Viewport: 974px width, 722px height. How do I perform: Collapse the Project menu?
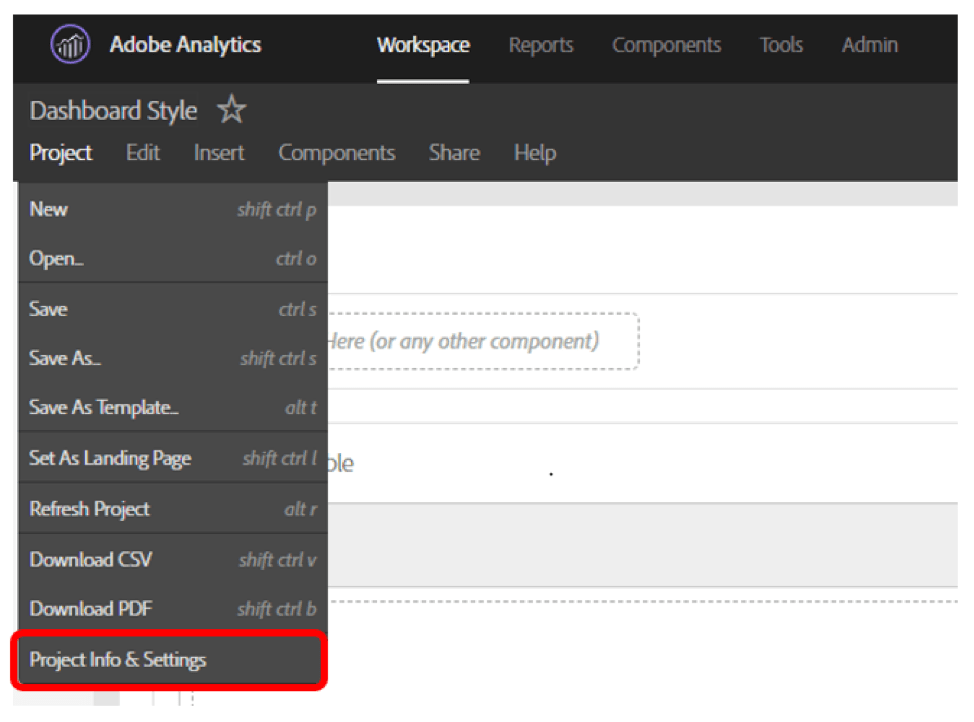point(60,153)
